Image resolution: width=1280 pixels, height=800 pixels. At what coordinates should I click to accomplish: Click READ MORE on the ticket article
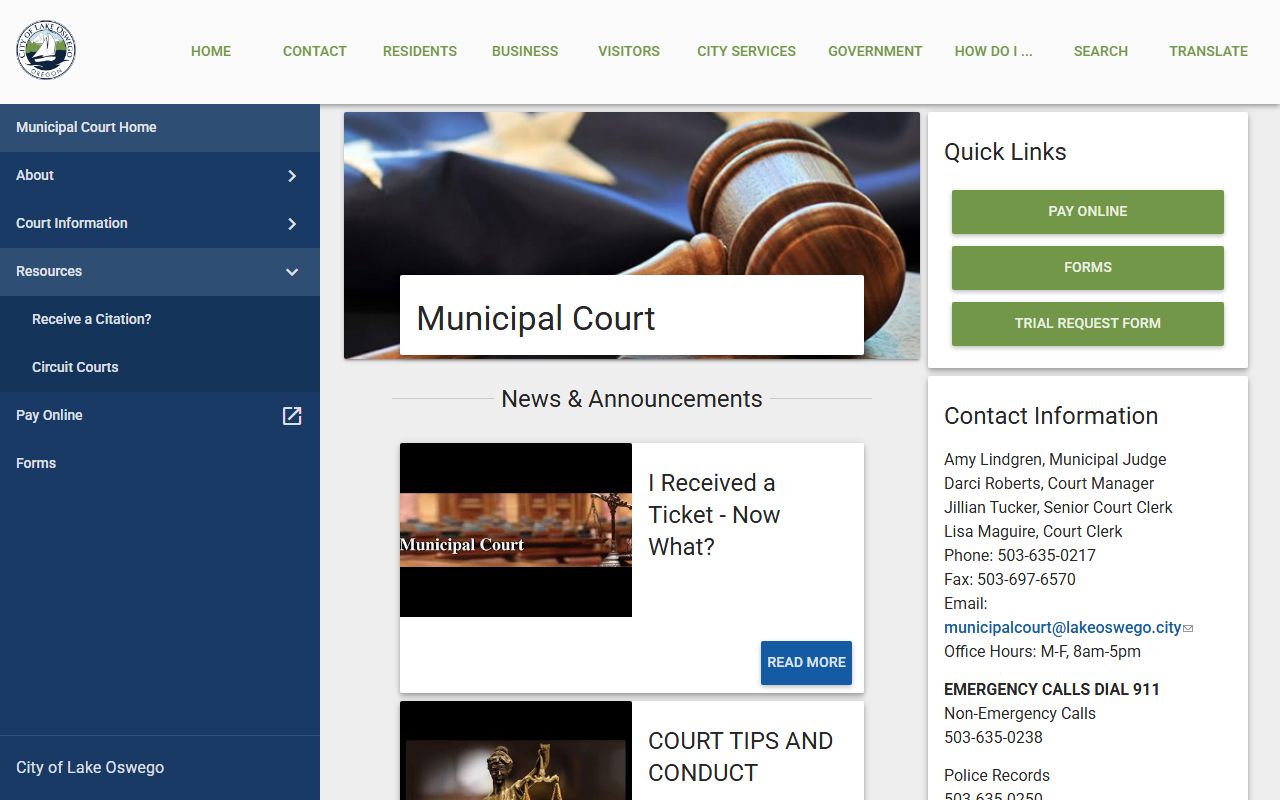(x=806, y=663)
